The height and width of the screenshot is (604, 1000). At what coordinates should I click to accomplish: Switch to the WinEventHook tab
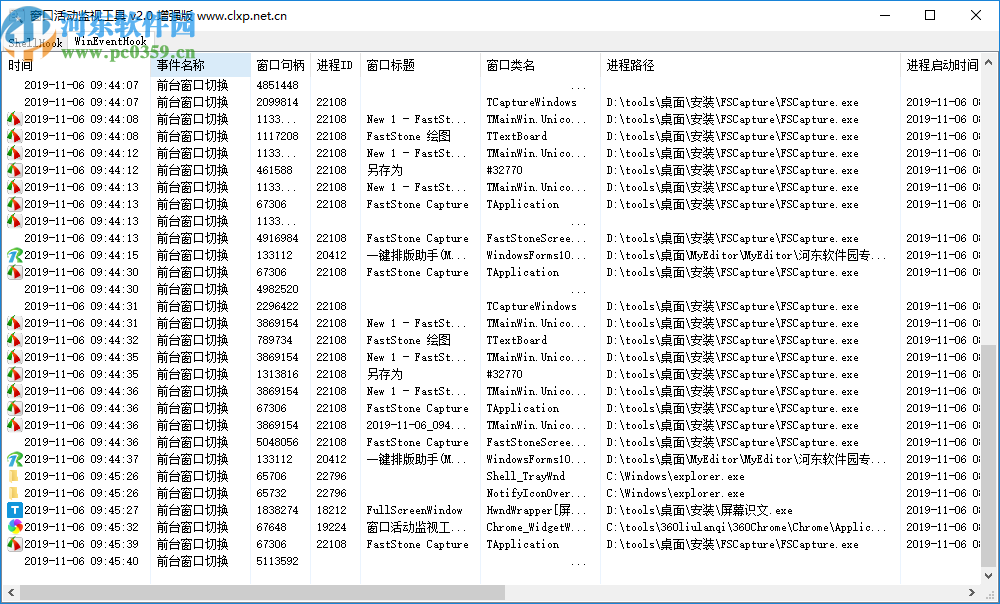pyautogui.click(x=110, y=41)
